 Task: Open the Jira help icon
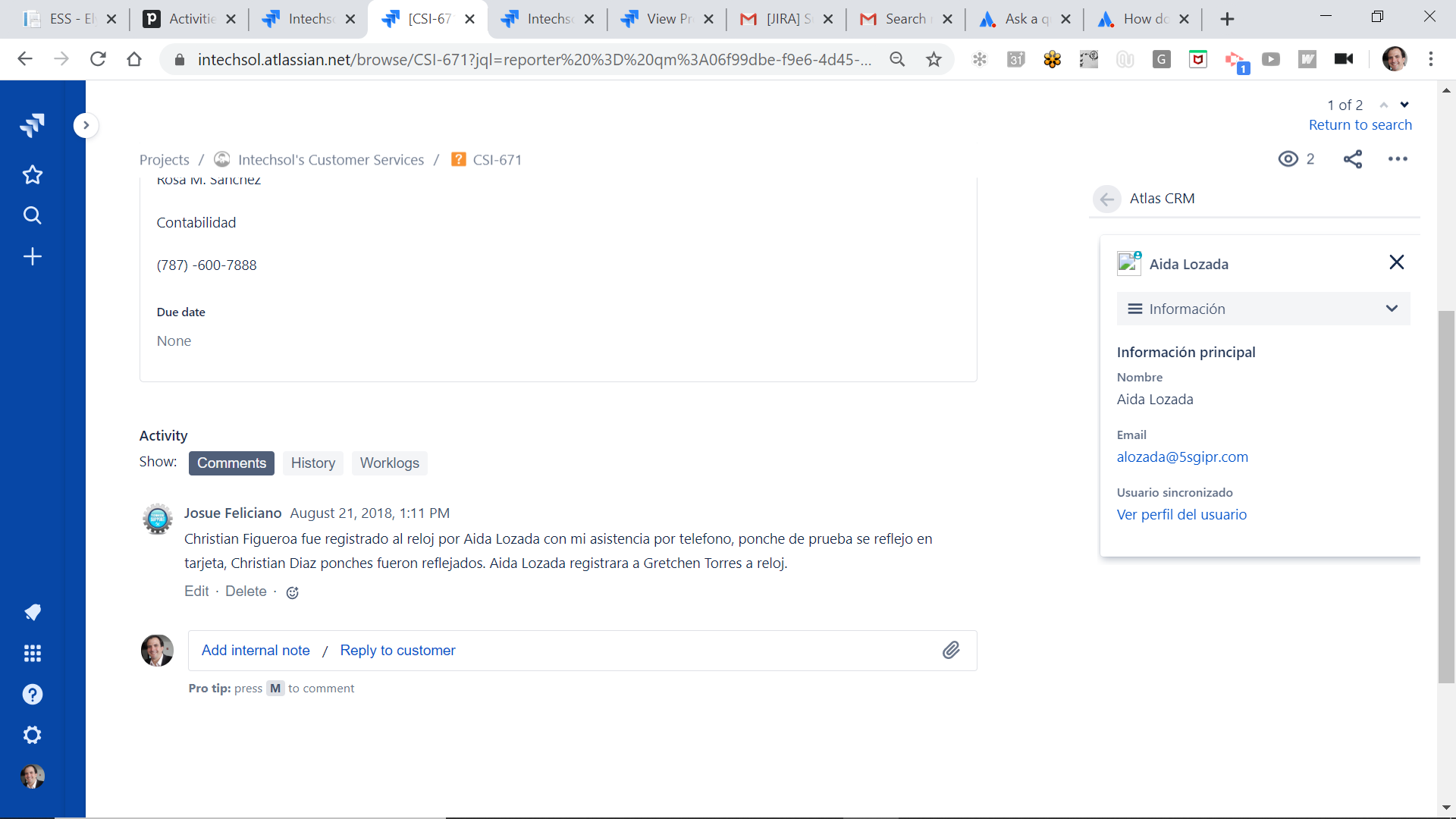coord(32,694)
